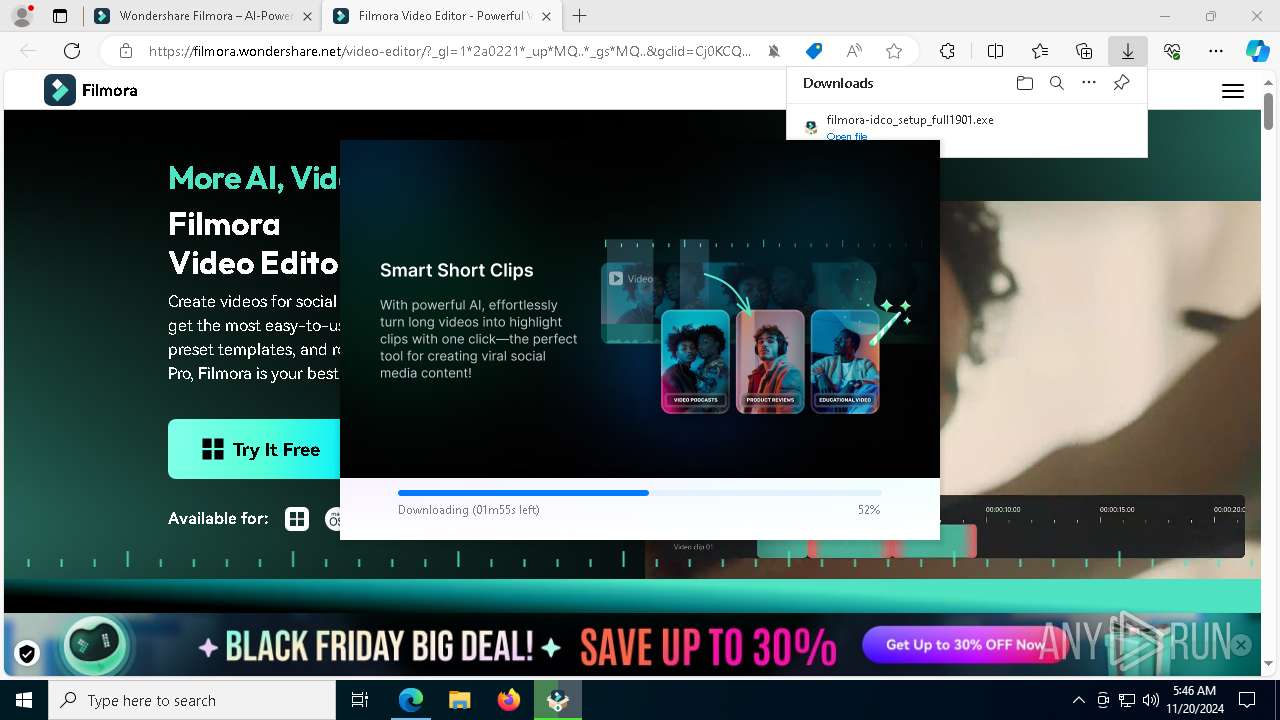
Task: Open Task View on taskbar
Action: [x=360, y=700]
